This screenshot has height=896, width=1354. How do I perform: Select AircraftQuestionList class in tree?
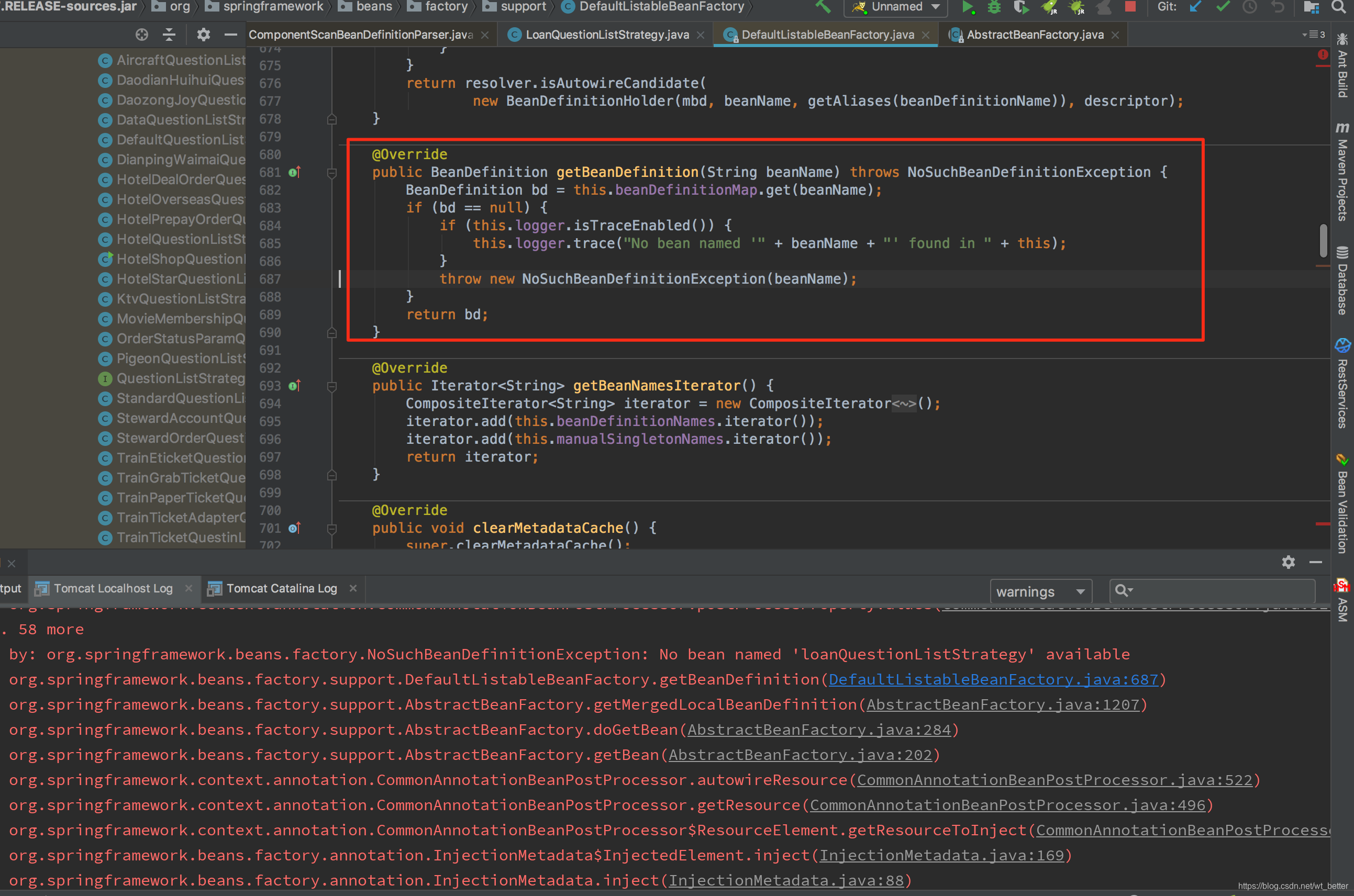click(x=171, y=60)
